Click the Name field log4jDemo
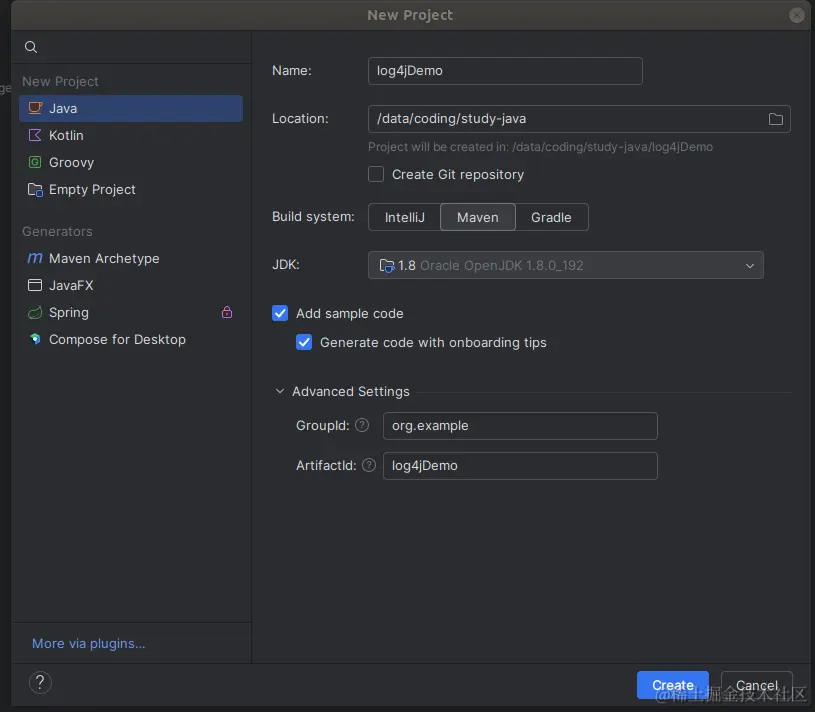Screen dimensions: 815x712 point(505,71)
